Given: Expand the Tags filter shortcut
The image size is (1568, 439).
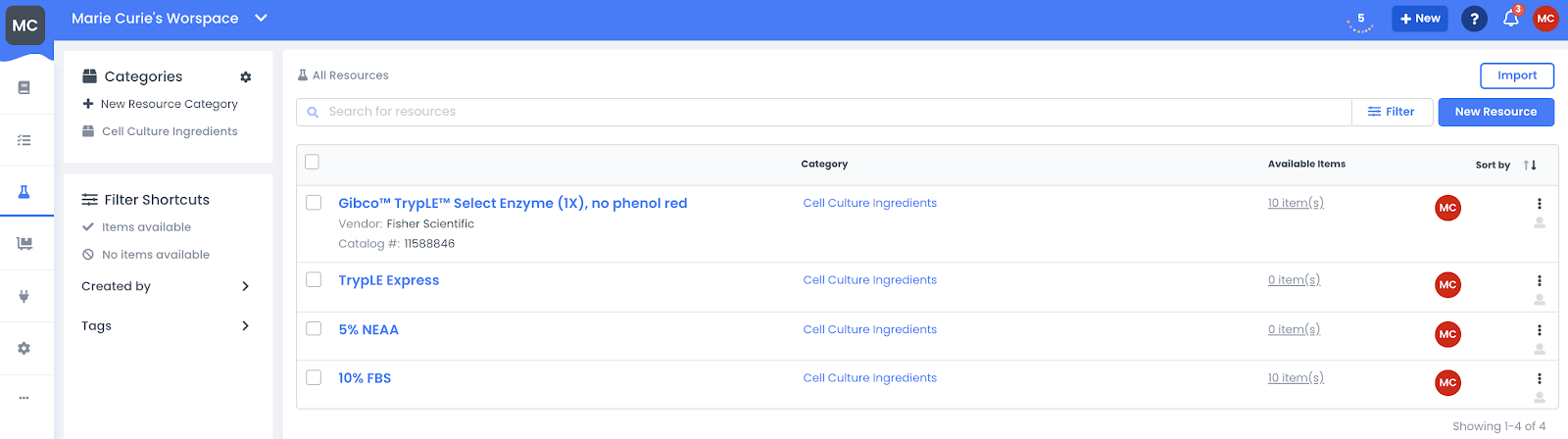Looking at the screenshot, I should [x=245, y=325].
